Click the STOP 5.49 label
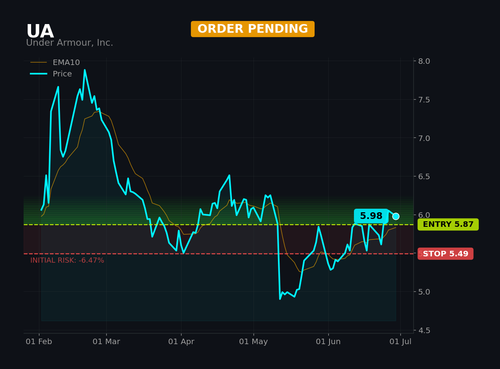Image resolution: width=500 pixels, height=369 pixels. pyautogui.click(x=445, y=254)
